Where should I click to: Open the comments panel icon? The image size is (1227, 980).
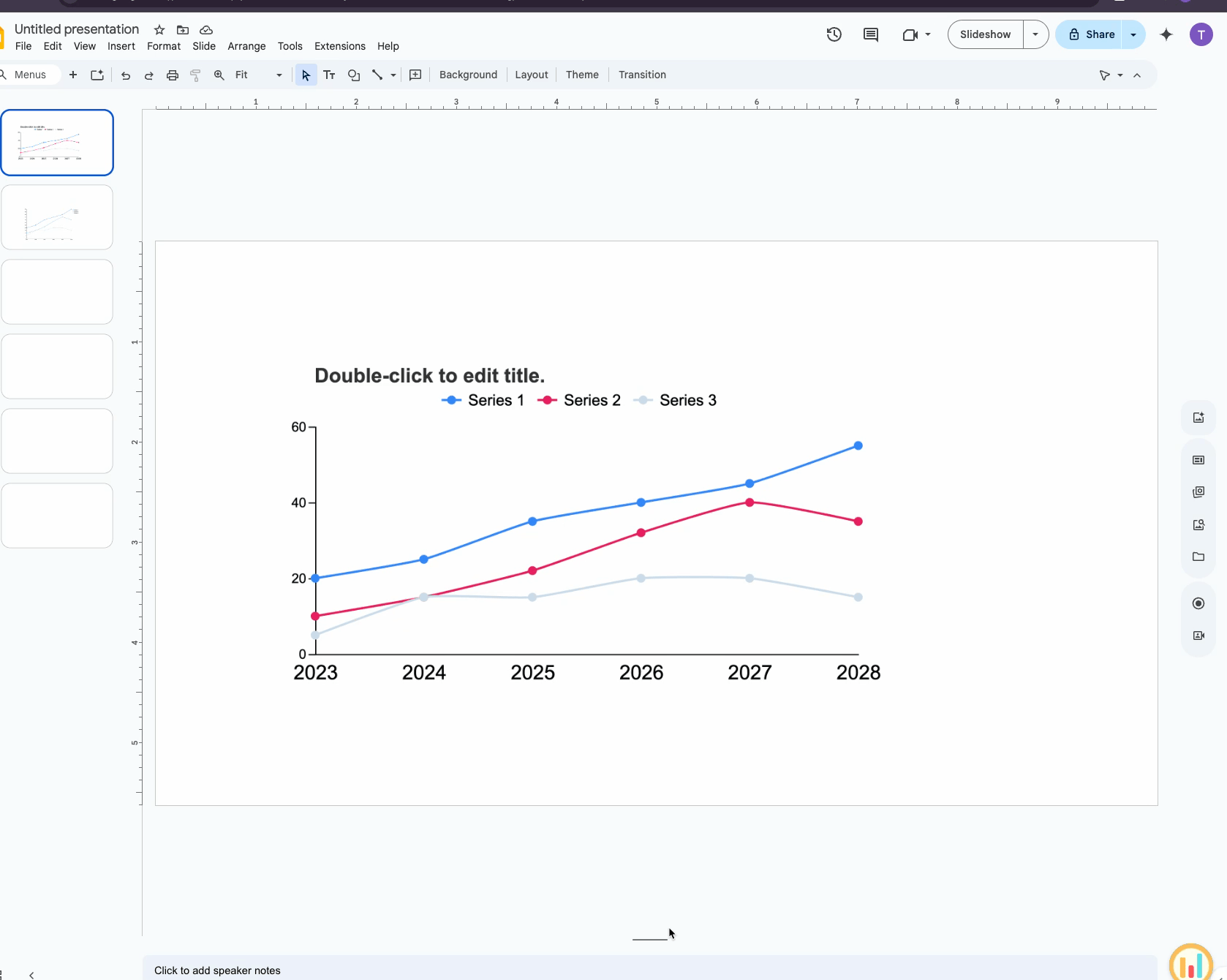871,34
